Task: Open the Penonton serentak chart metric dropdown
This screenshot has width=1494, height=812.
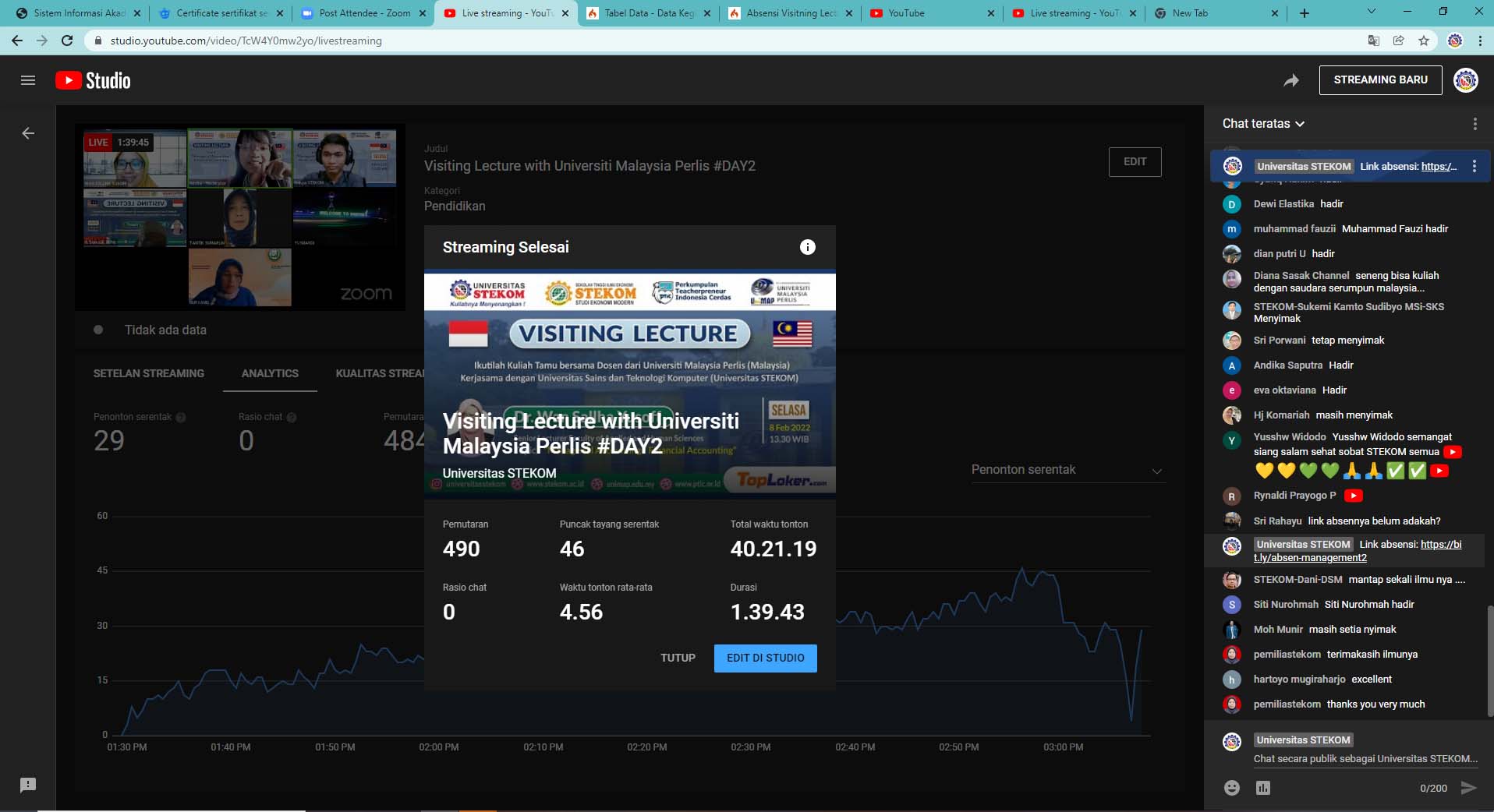Action: [1067, 470]
